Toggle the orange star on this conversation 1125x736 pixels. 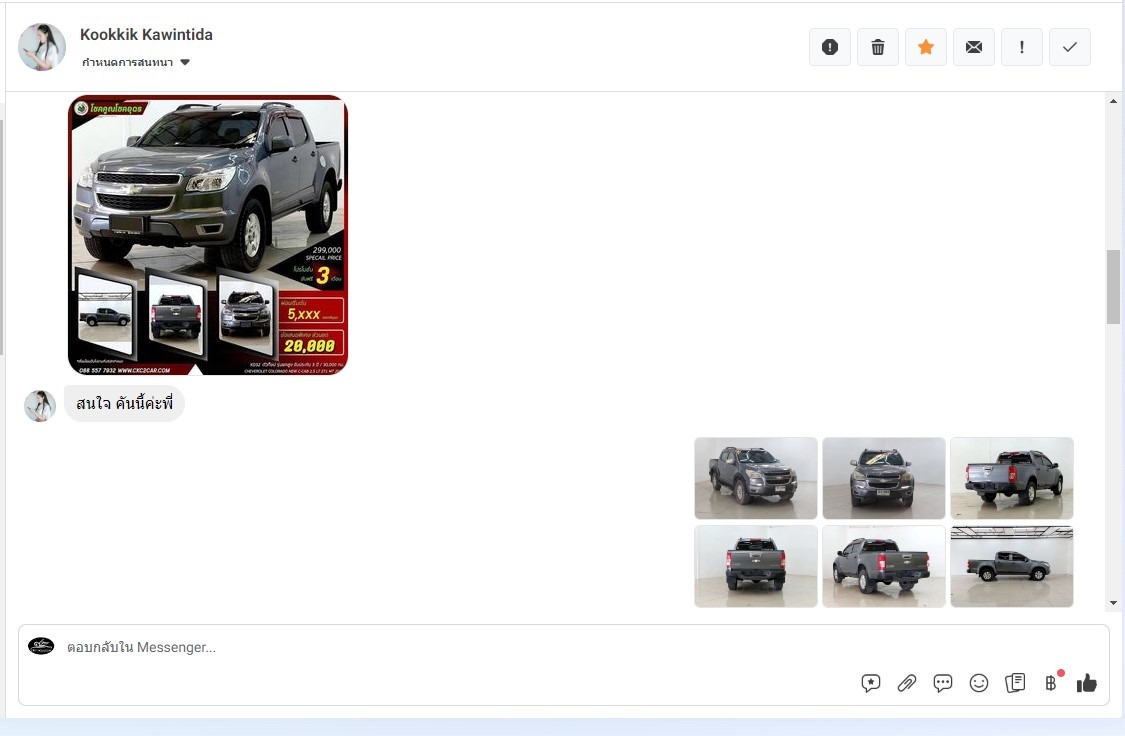point(926,47)
